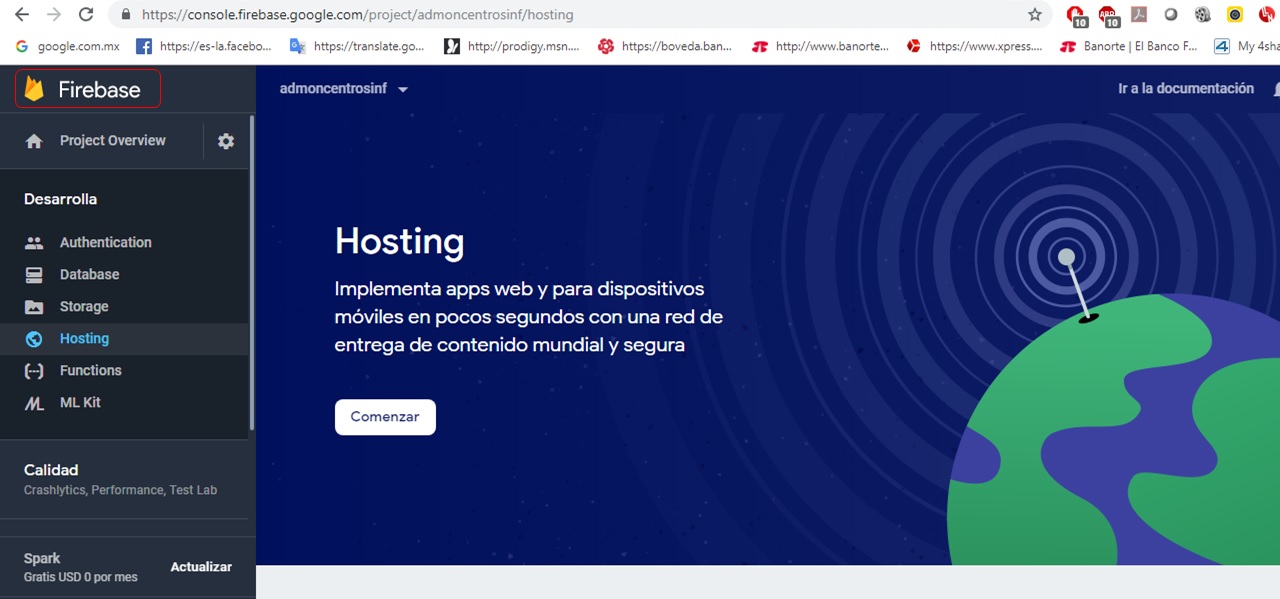Click the Database icon in sidebar
Viewport: 1280px width, 599px height.
34,275
